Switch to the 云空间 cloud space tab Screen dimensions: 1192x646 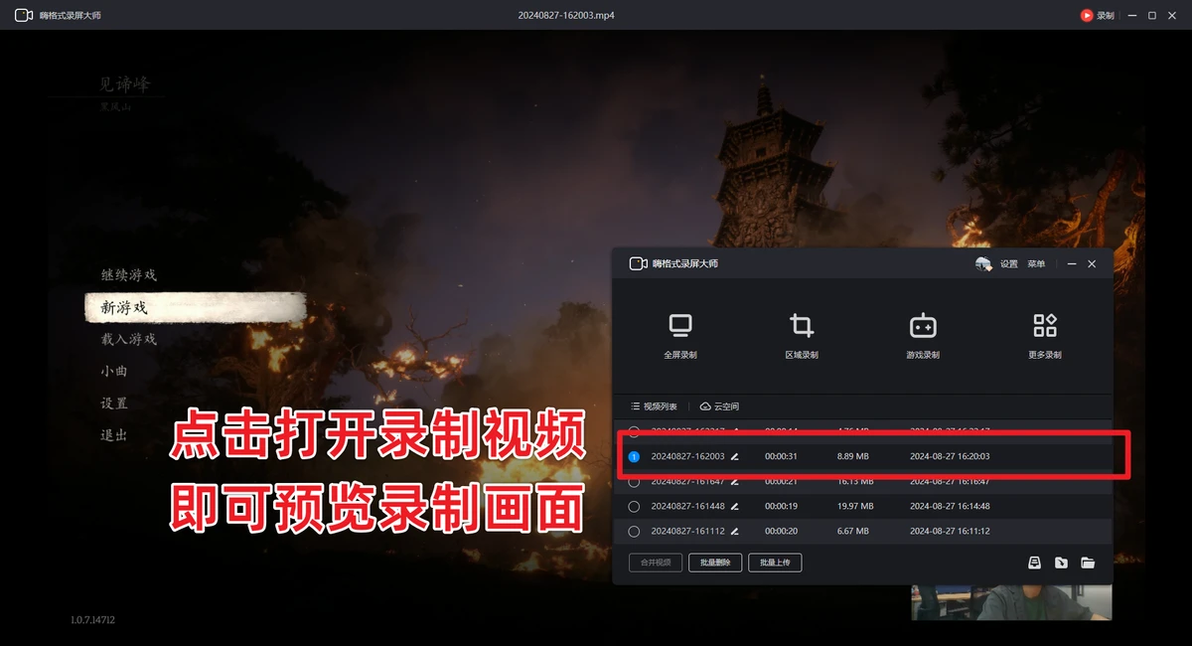(719, 407)
